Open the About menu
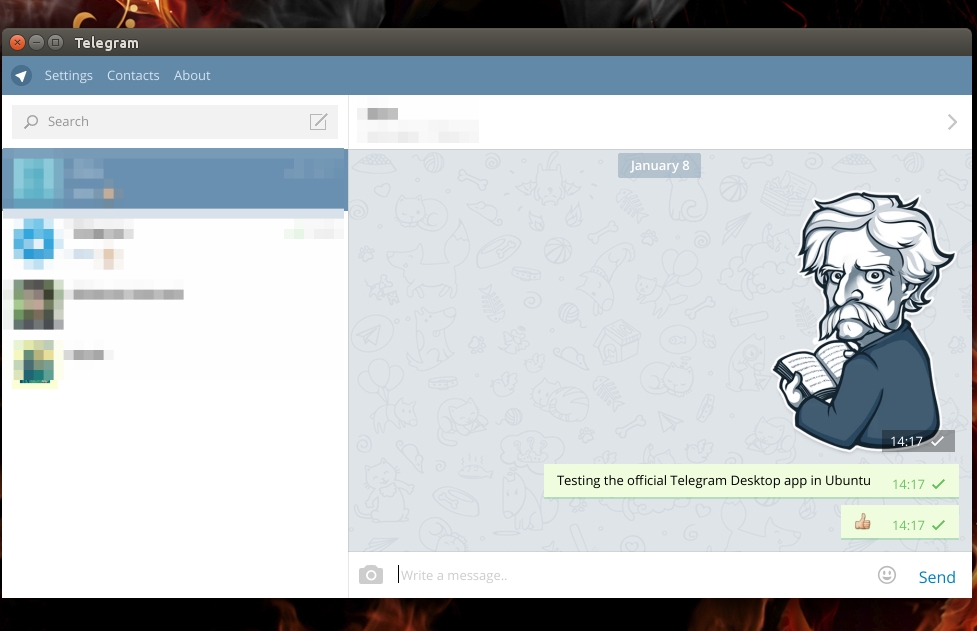The image size is (977, 631). coord(192,76)
